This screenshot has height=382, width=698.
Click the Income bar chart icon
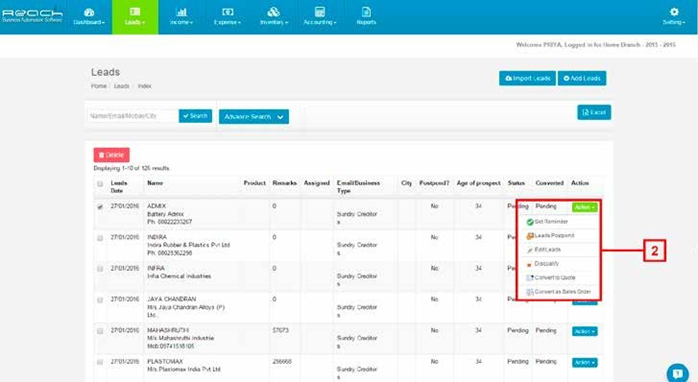pyautogui.click(x=181, y=12)
